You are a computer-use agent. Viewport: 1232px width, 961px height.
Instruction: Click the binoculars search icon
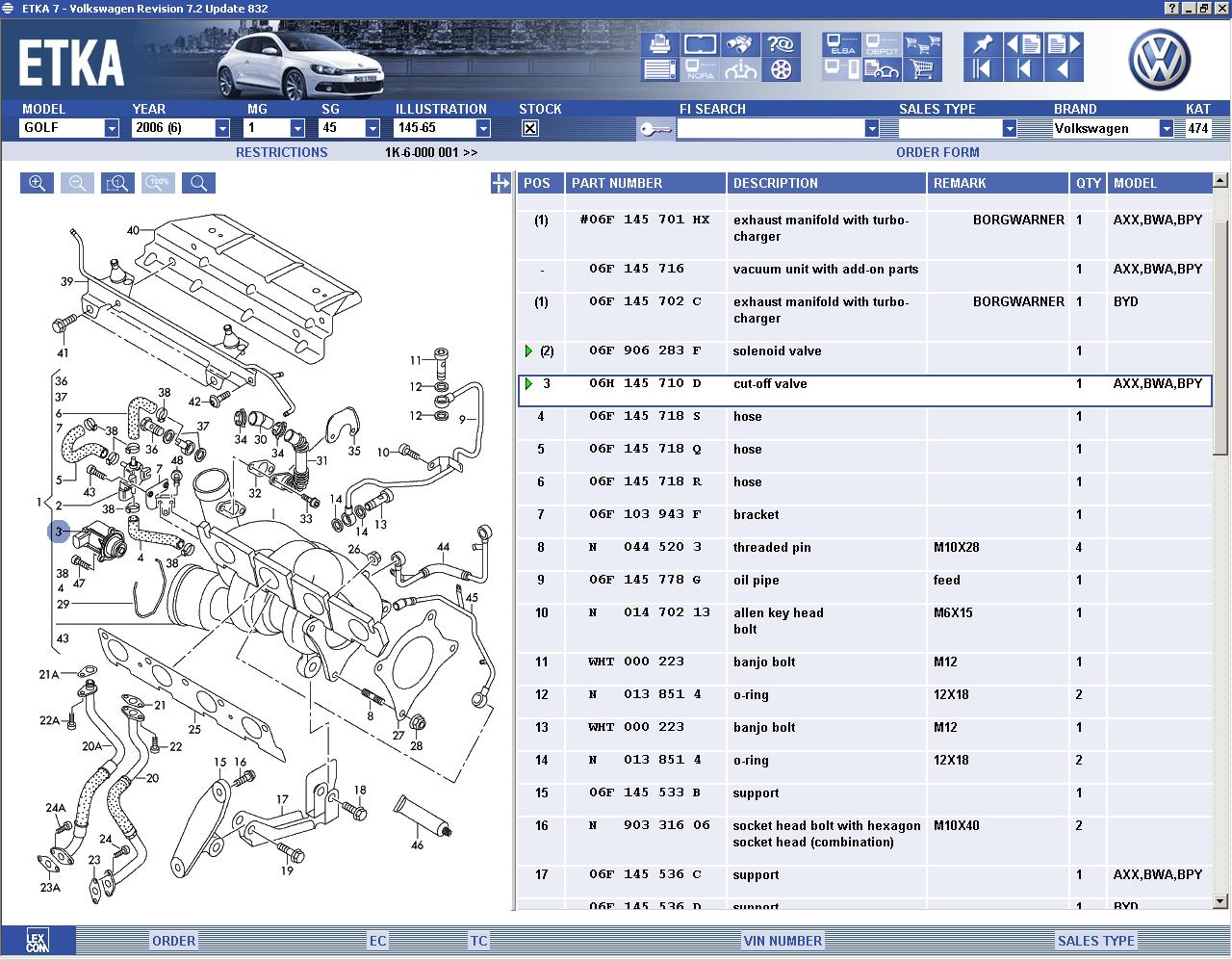click(x=740, y=44)
